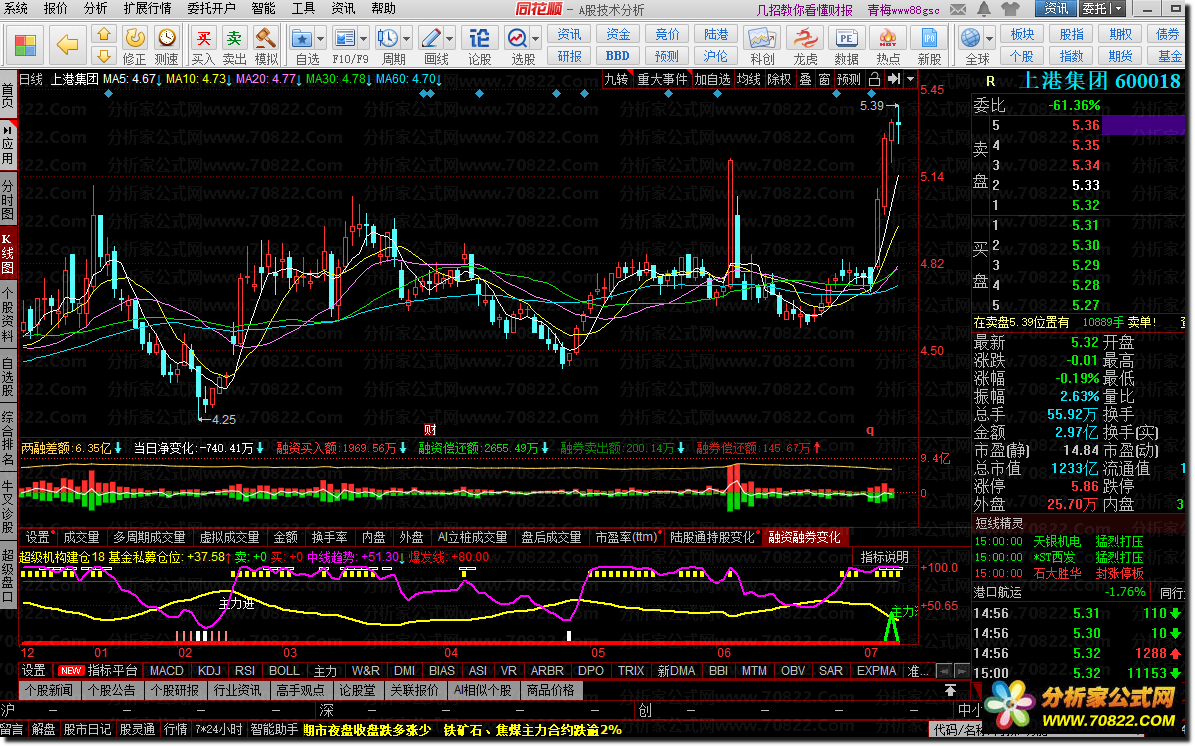Expand the 选股 dropdown arrow
The image size is (1195, 746).
coord(537,38)
